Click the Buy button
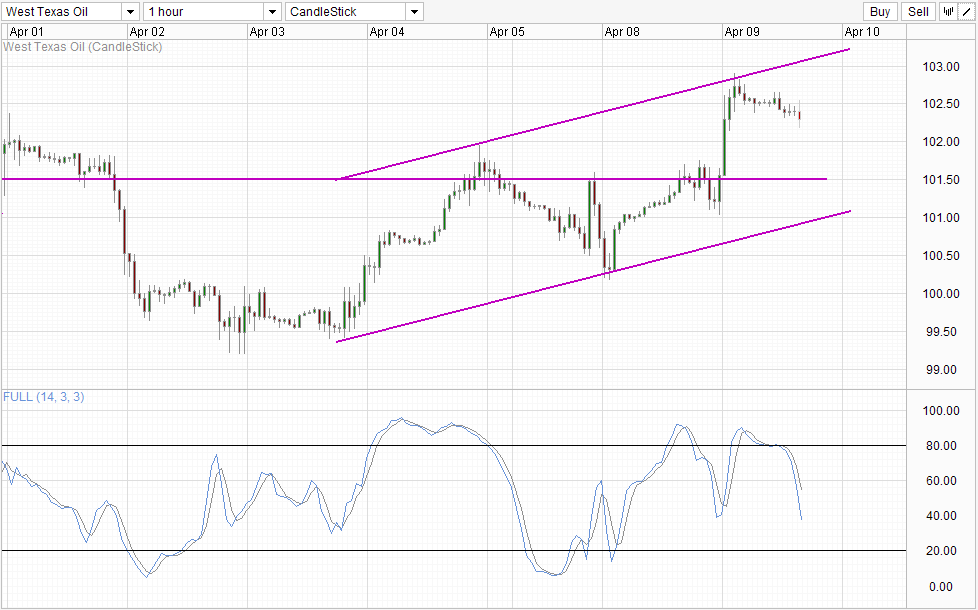978x610 pixels. 880,11
